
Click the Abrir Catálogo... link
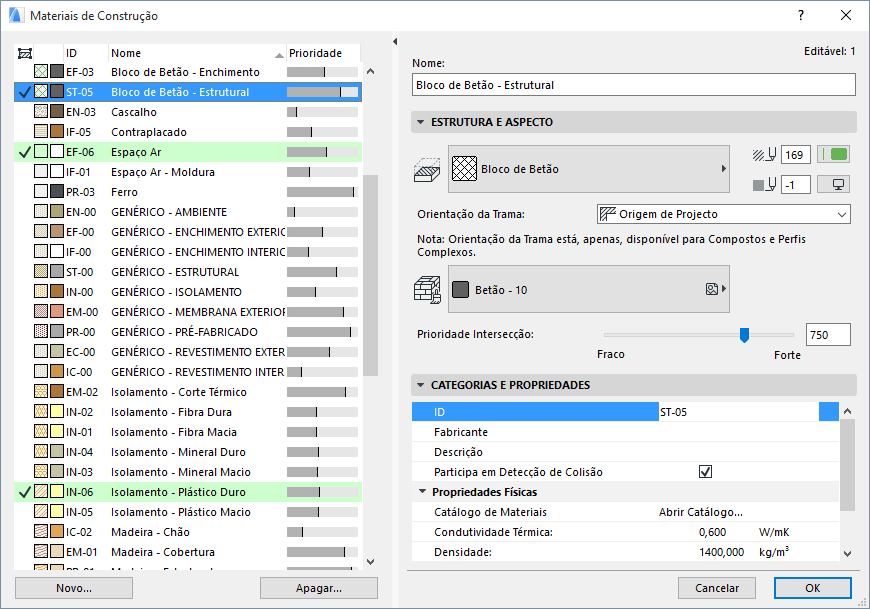coord(700,512)
